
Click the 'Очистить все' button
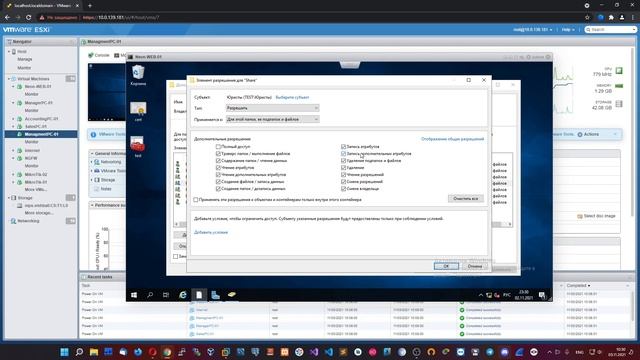point(465,198)
